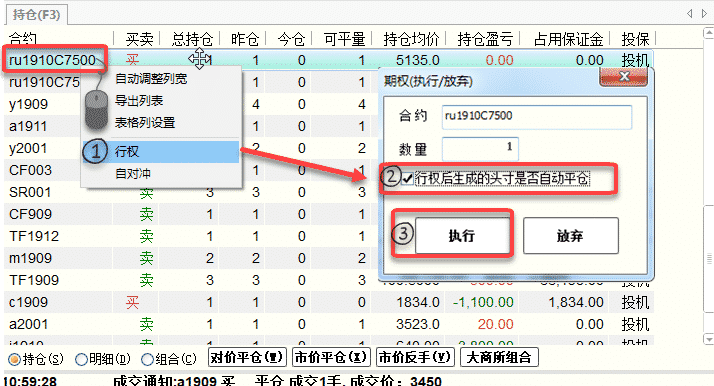
Task: Select 导出列表 menu entry
Action: 160,101
